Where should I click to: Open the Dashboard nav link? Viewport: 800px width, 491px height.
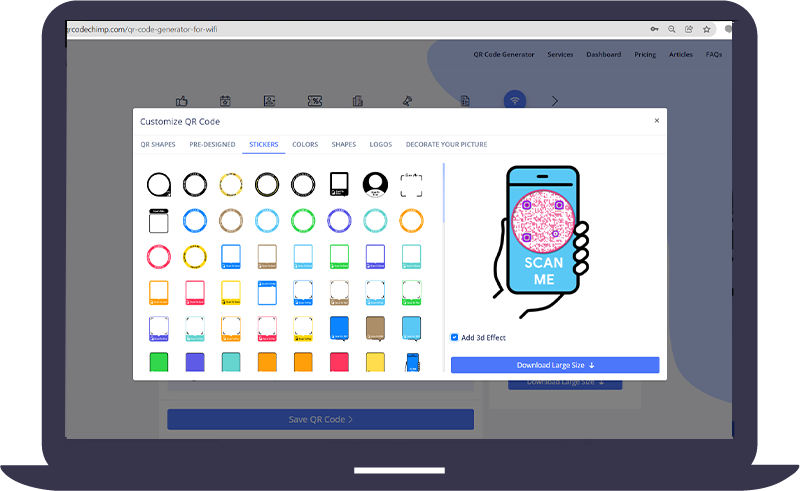tap(604, 54)
